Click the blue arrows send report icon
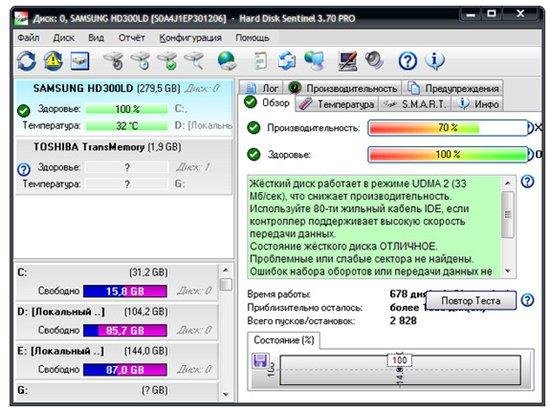 tap(287, 61)
